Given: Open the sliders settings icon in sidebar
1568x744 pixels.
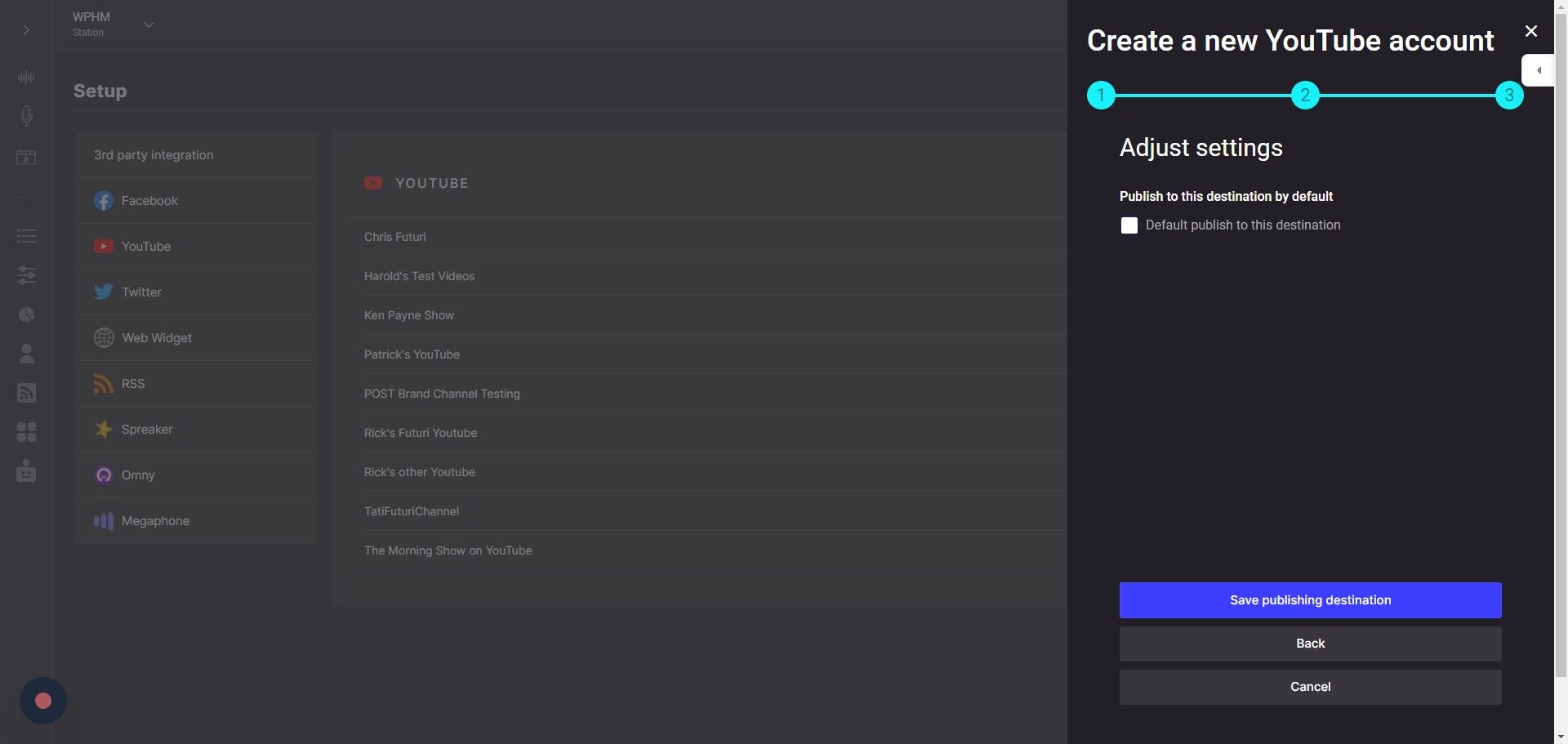Looking at the screenshot, I should [x=26, y=275].
